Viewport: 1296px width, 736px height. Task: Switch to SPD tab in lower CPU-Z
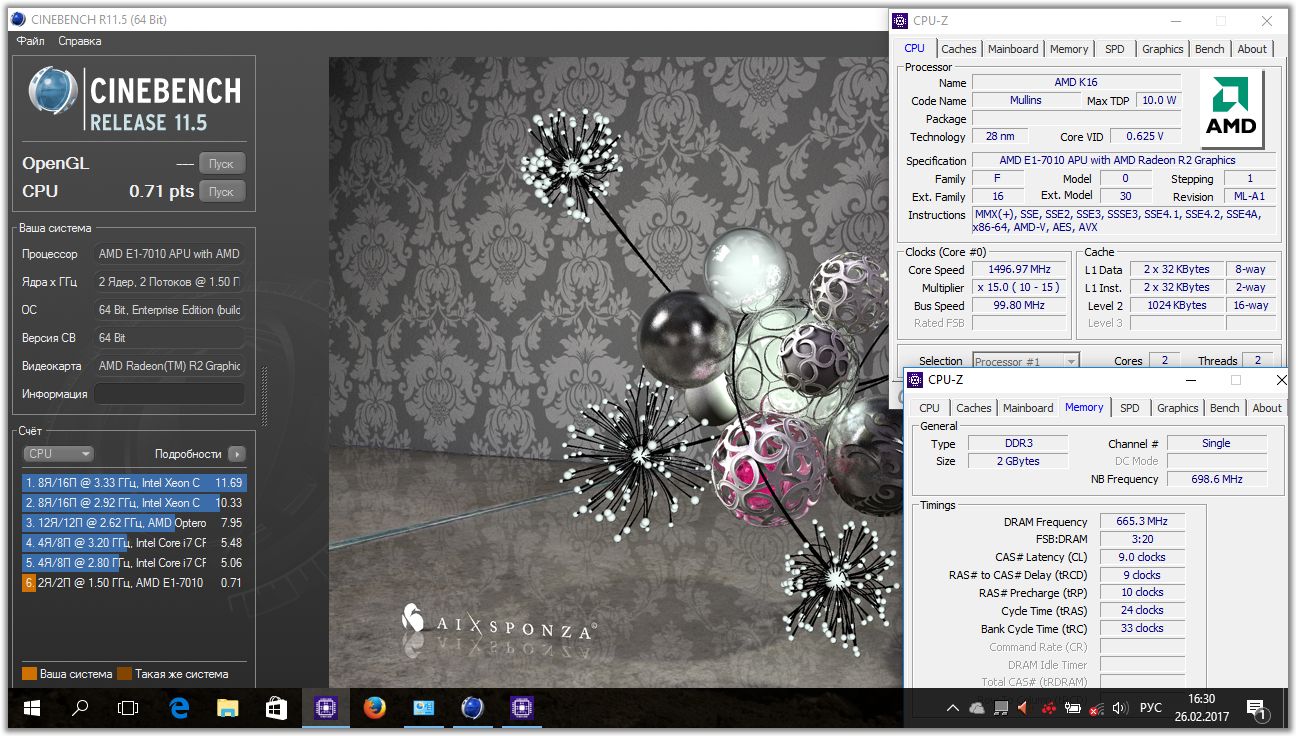(x=1130, y=408)
